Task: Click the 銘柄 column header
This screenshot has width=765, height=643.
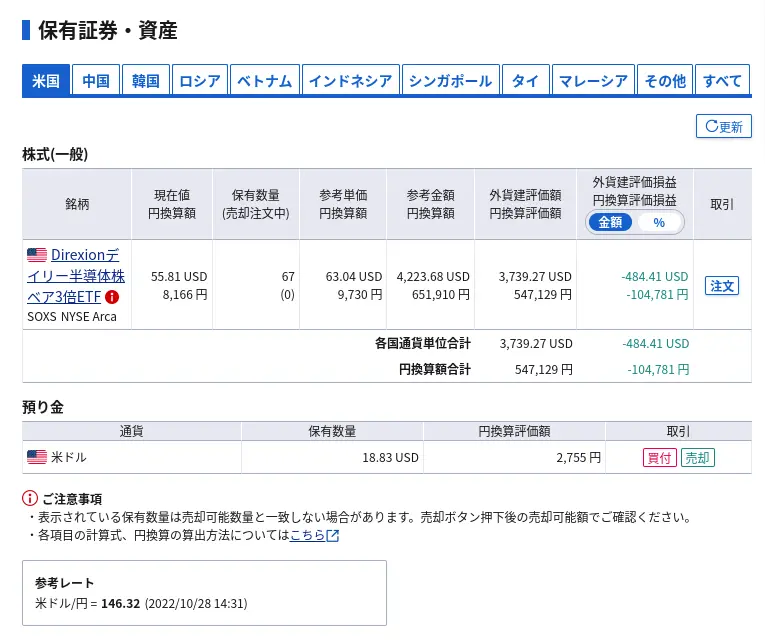Action: click(x=77, y=204)
